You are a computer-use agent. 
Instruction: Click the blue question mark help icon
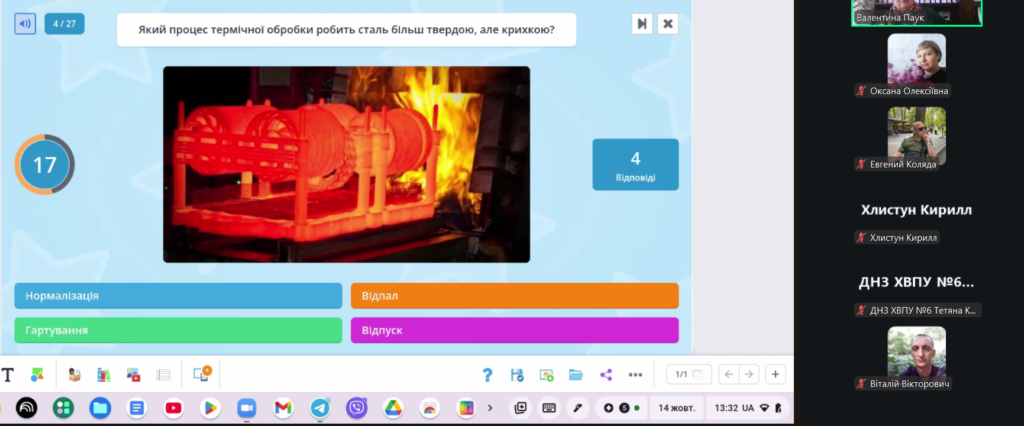pyautogui.click(x=487, y=375)
